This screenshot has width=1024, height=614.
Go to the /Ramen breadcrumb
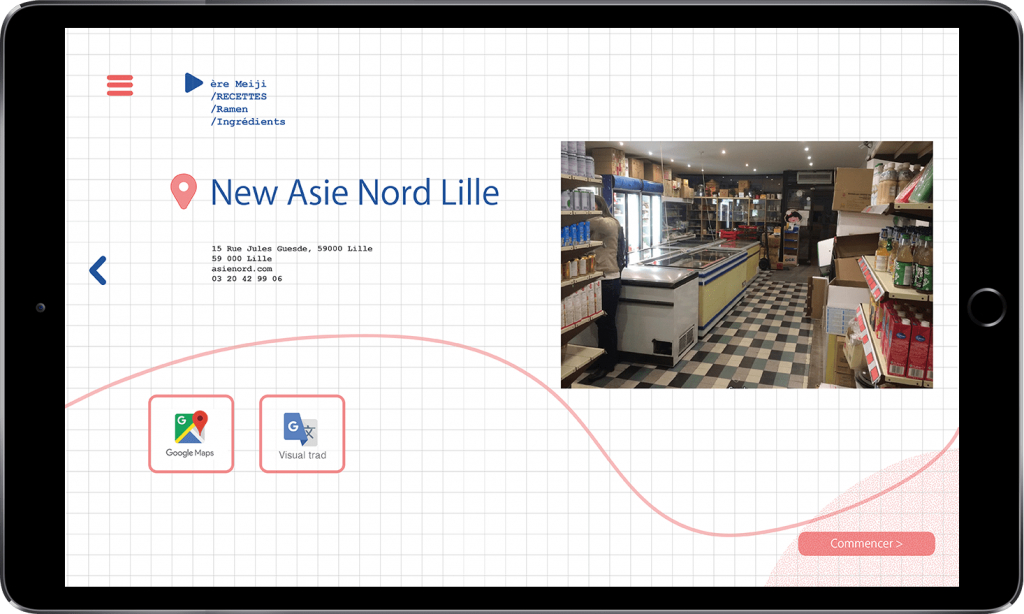click(229, 109)
